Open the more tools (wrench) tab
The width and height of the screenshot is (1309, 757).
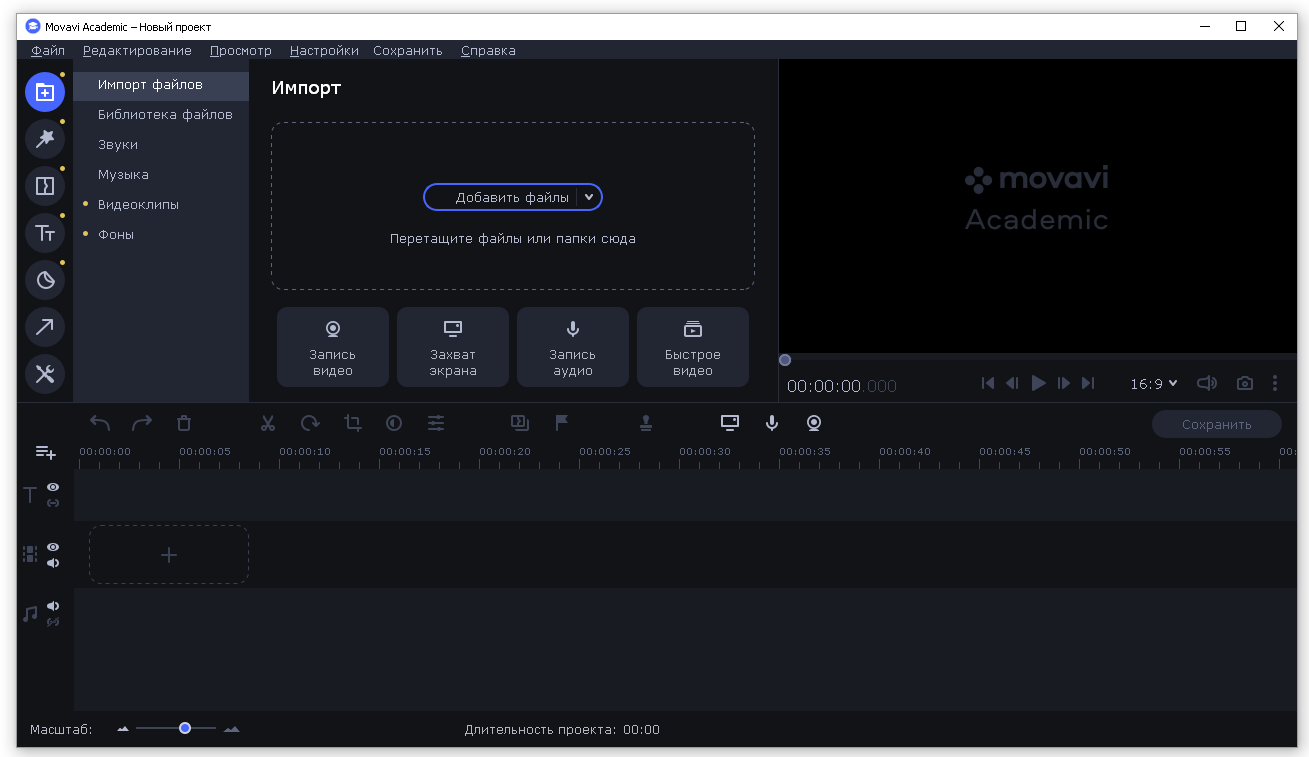pos(45,374)
